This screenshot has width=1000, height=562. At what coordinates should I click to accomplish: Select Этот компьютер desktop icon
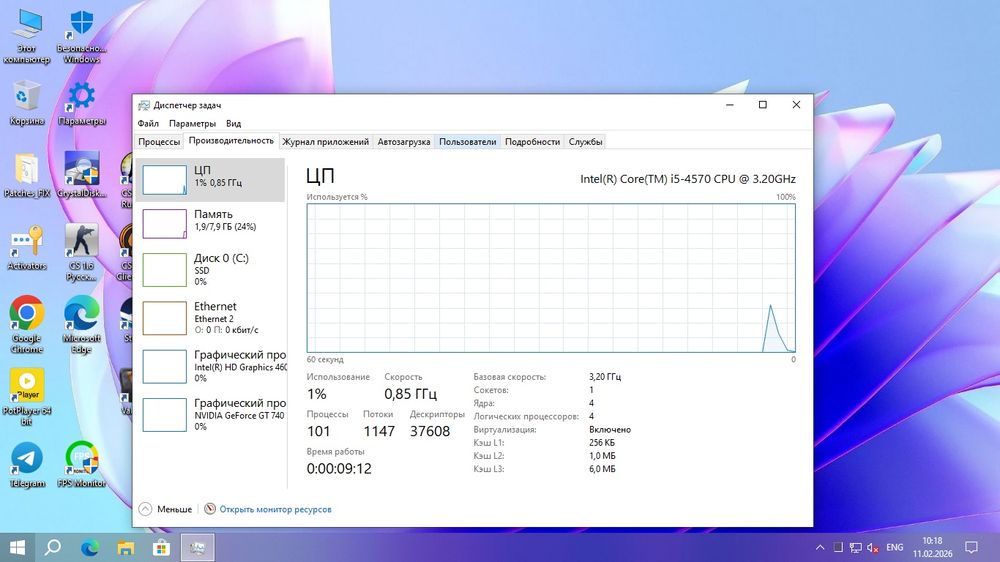tap(27, 37)
